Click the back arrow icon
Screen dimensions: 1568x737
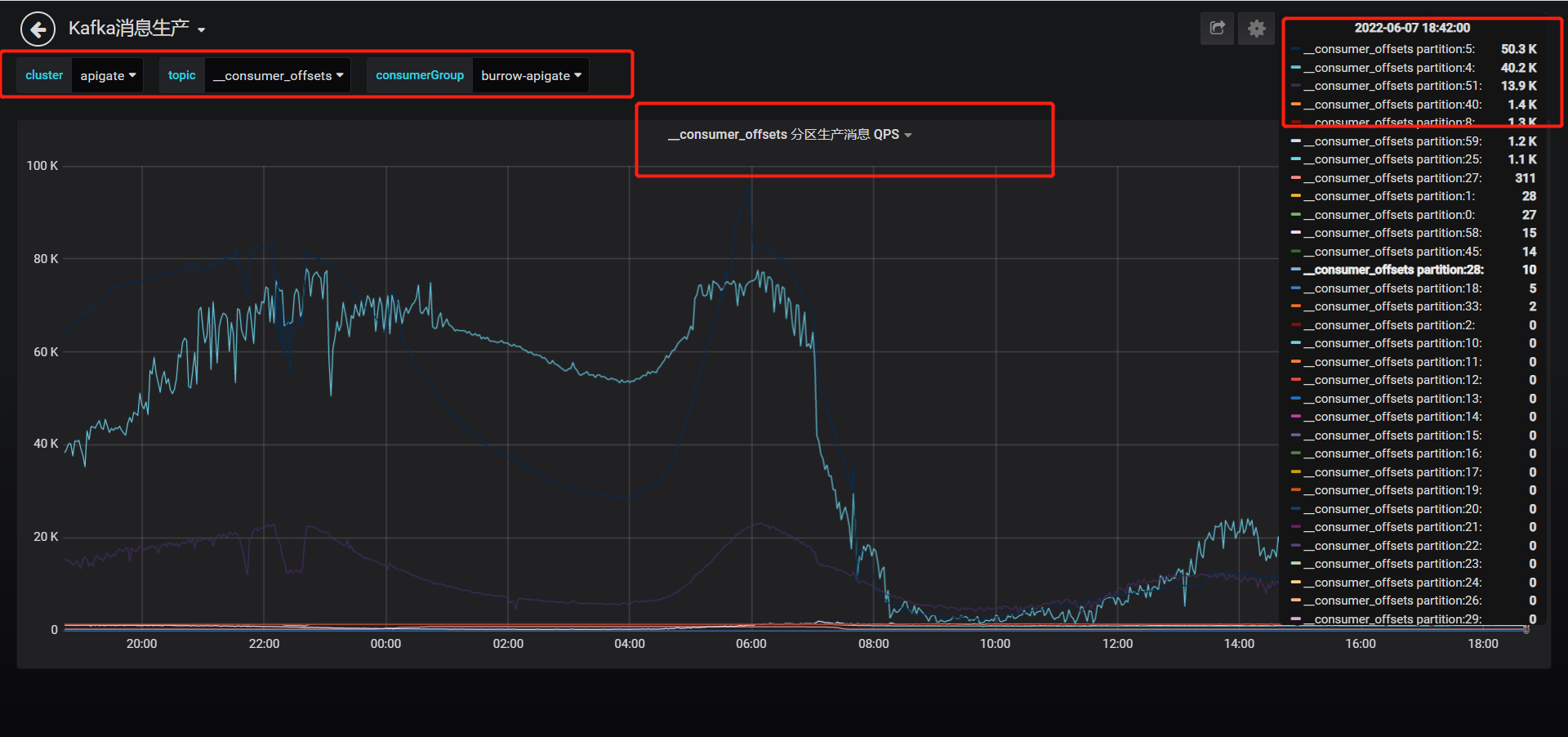click(38, 29)
